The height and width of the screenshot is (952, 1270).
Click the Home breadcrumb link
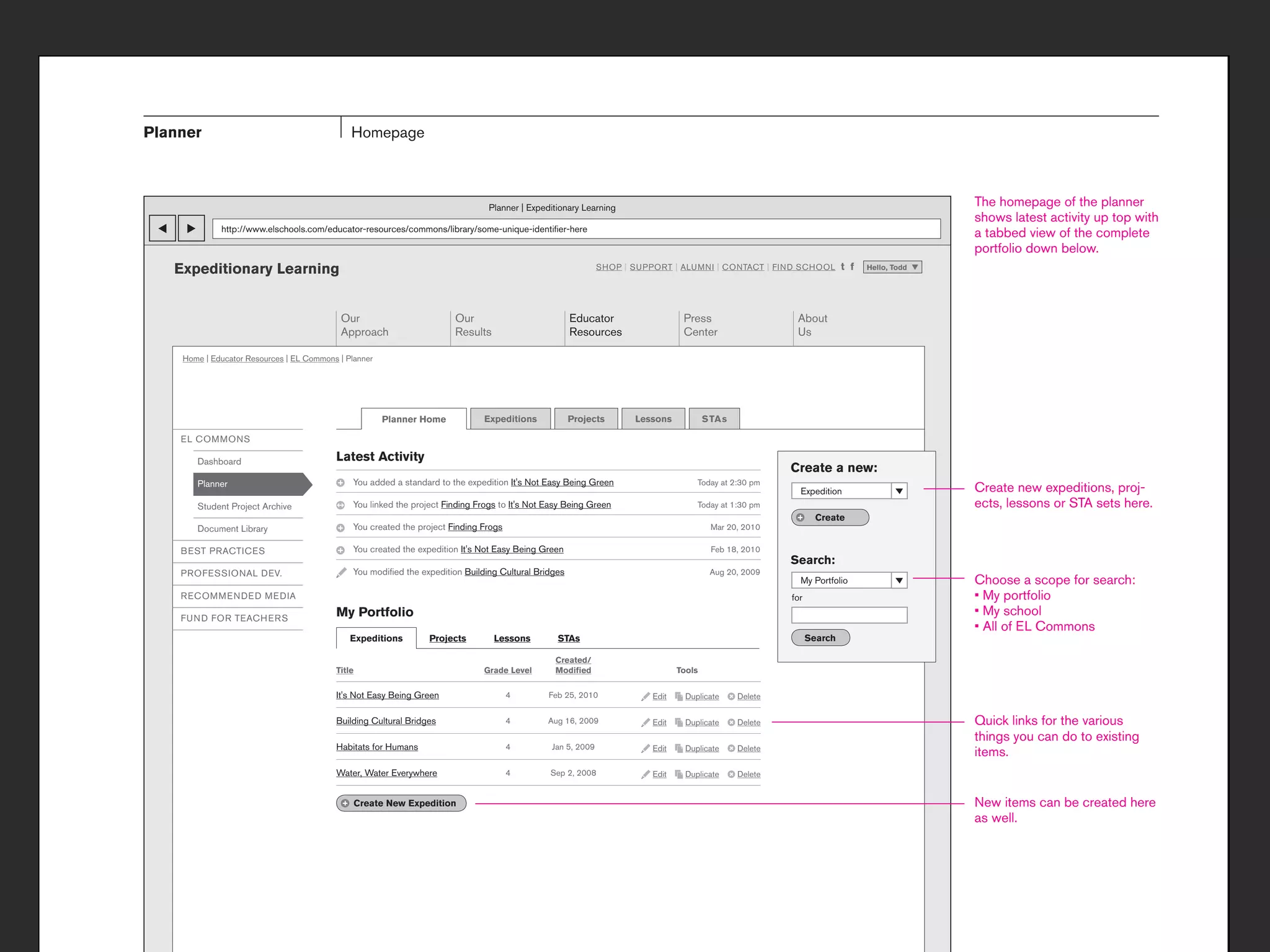193,359
